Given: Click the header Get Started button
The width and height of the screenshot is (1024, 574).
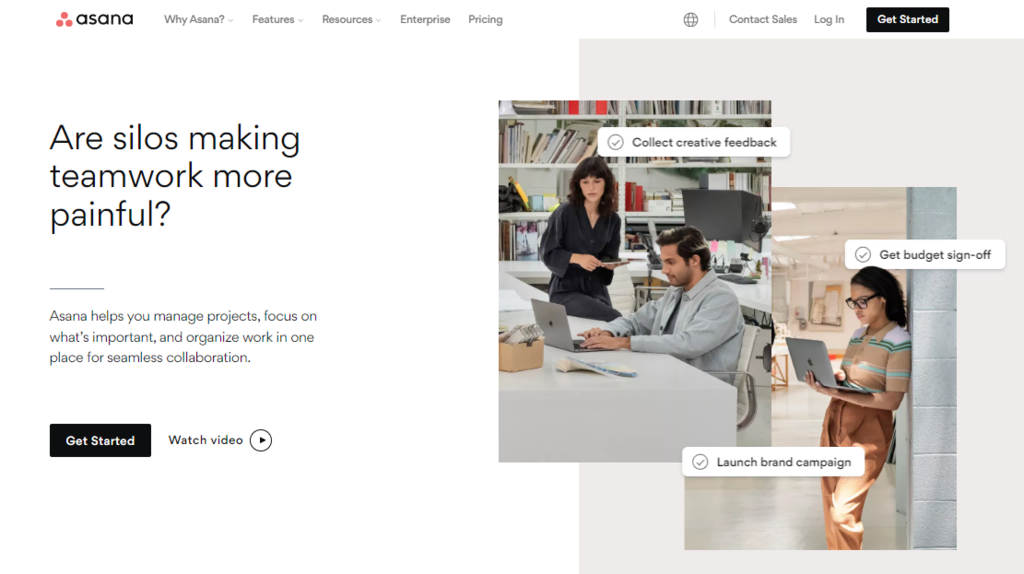Looking at the screenshot, I should click(x=907, y=20).
